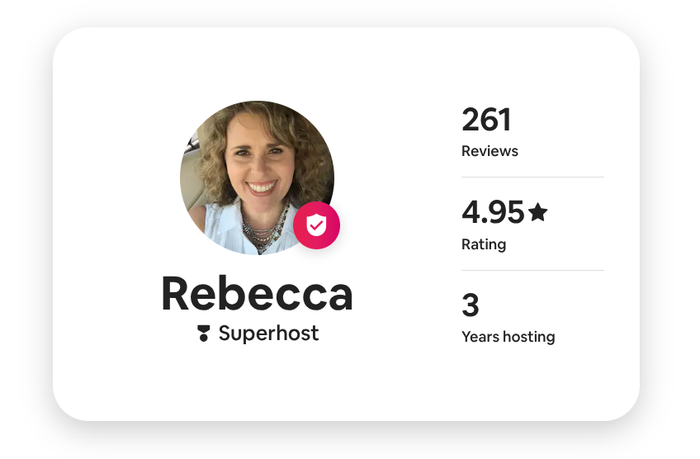Viewport: 700px width, 459px height.
Task: Click the host name Rebecca
Action: coord(257,294)
